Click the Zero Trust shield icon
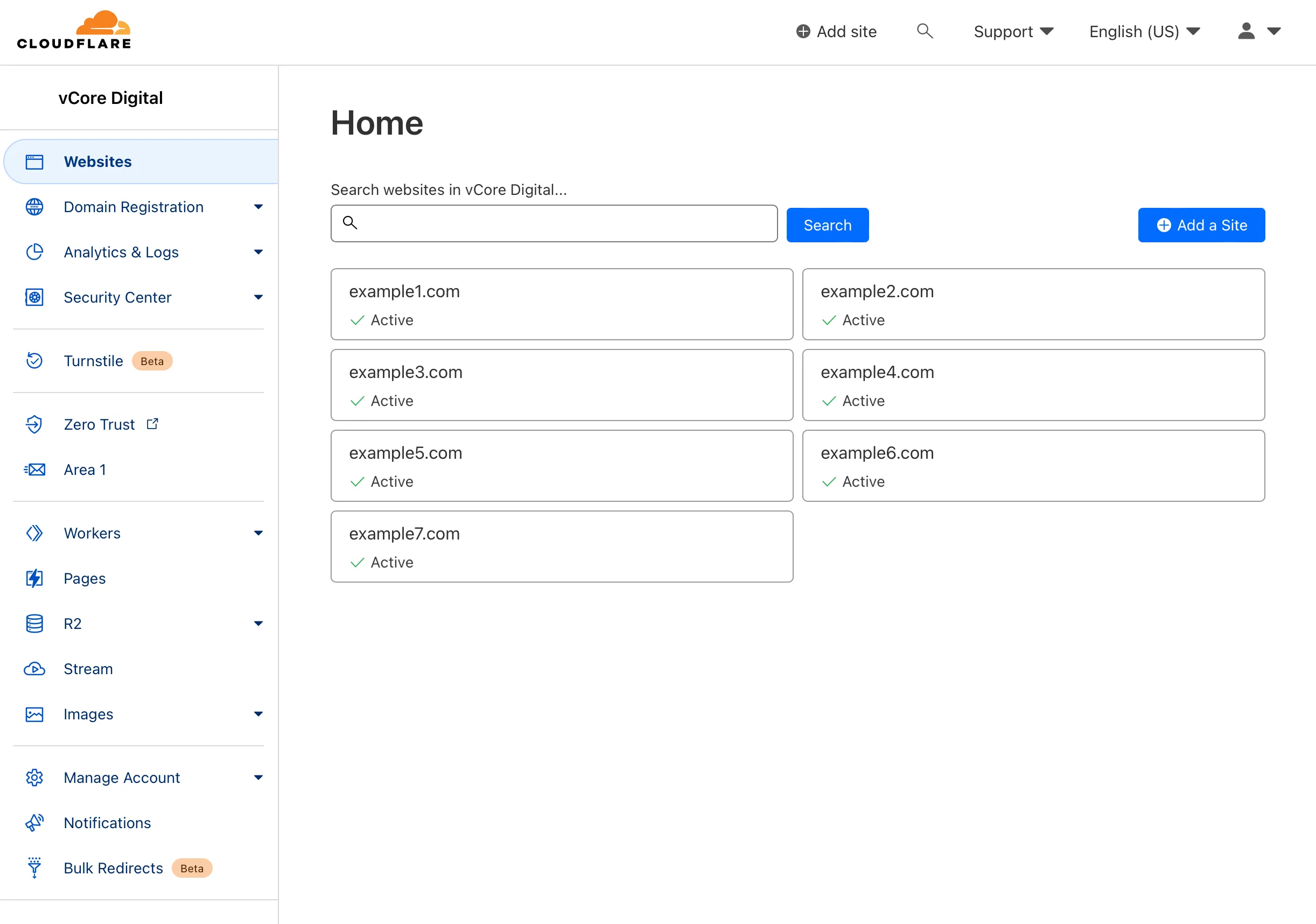Screen dimensions: 1316x924 [34, 424]
